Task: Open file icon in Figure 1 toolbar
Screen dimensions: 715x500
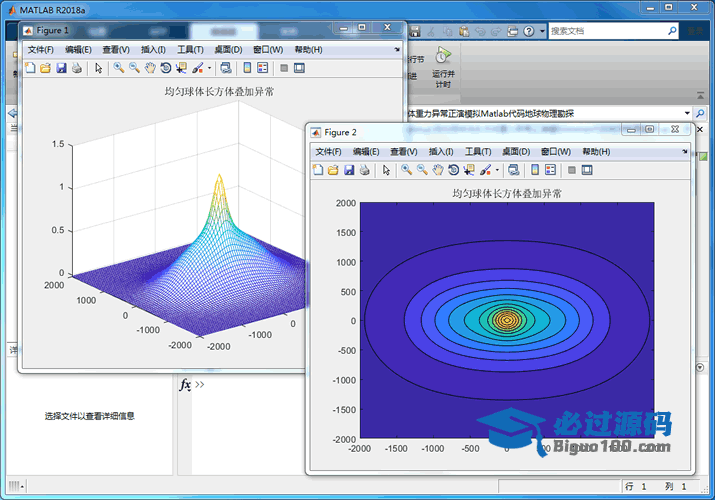Action: click(45, 68)
